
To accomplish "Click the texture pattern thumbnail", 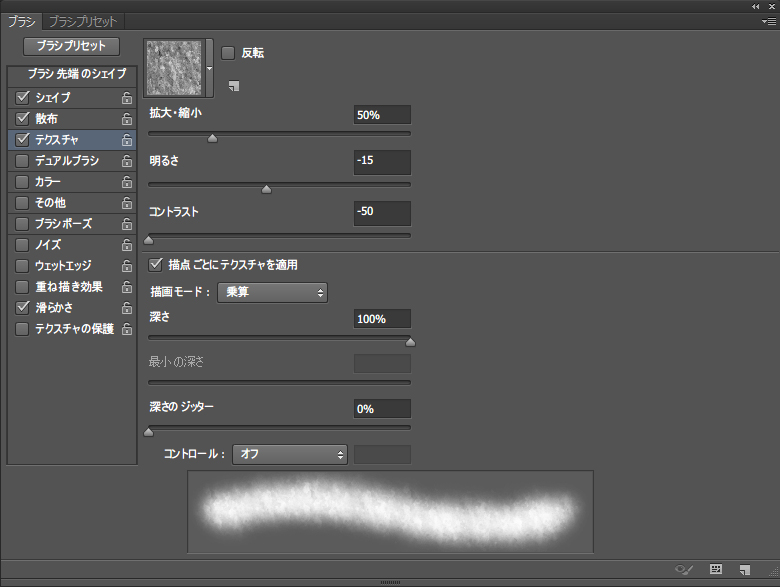I will point(174,68).
